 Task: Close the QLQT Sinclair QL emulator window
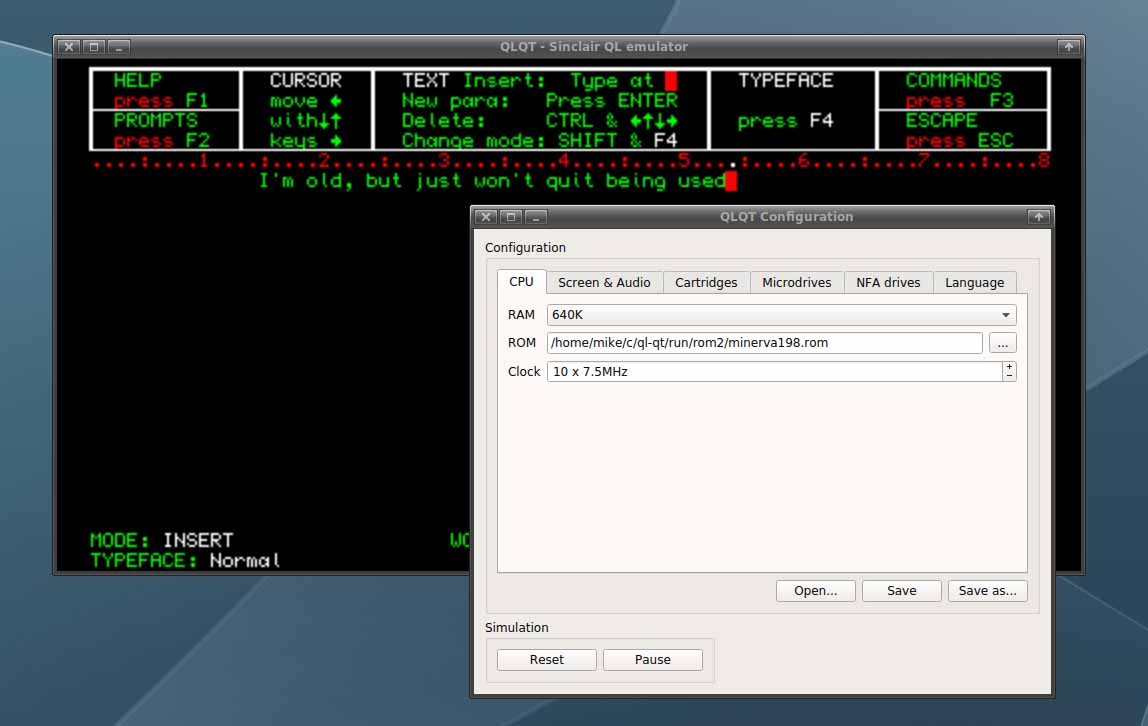click(69, 47)
